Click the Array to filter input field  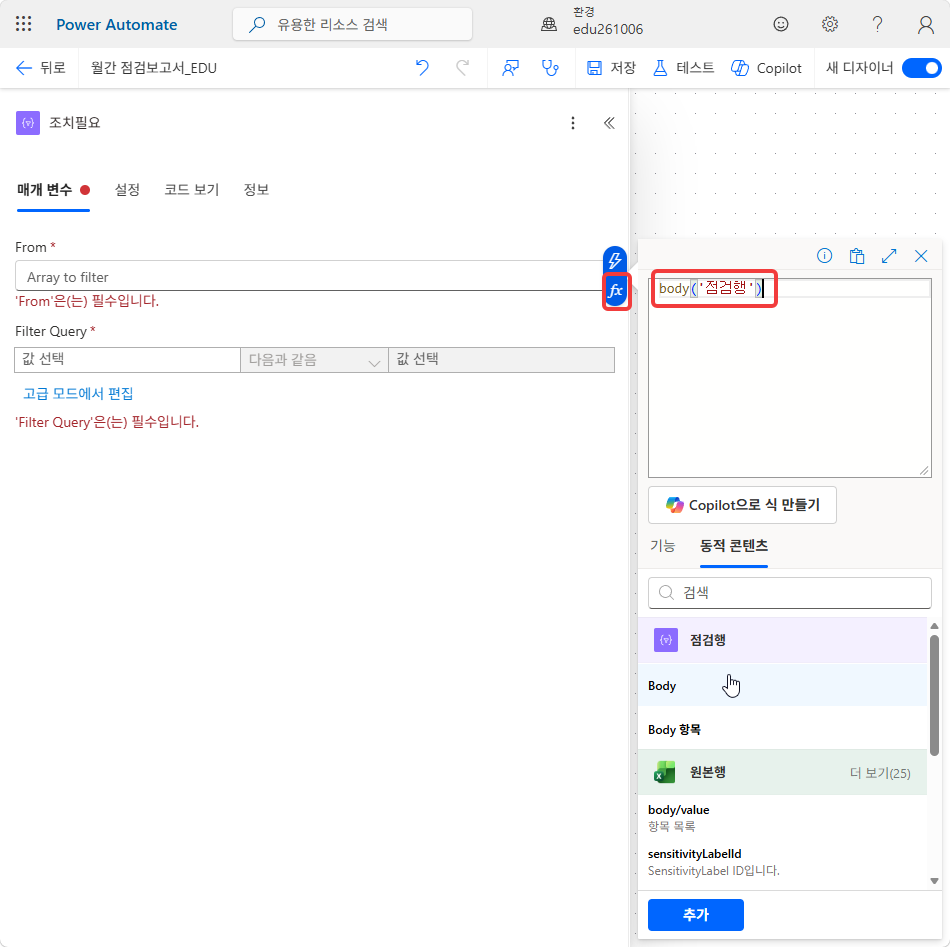(308, 277)
